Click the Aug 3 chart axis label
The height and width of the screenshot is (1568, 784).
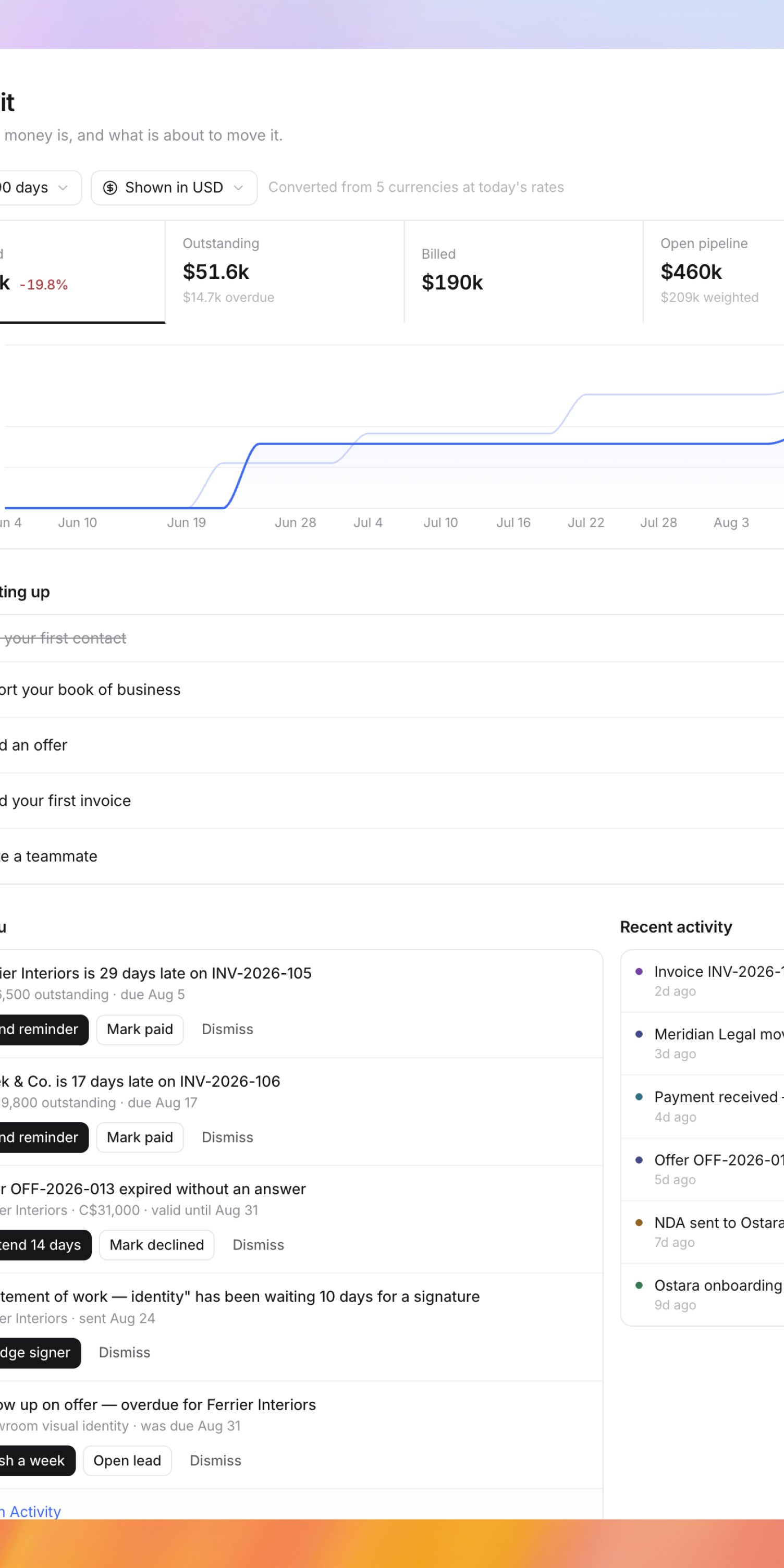pos(731,522)
